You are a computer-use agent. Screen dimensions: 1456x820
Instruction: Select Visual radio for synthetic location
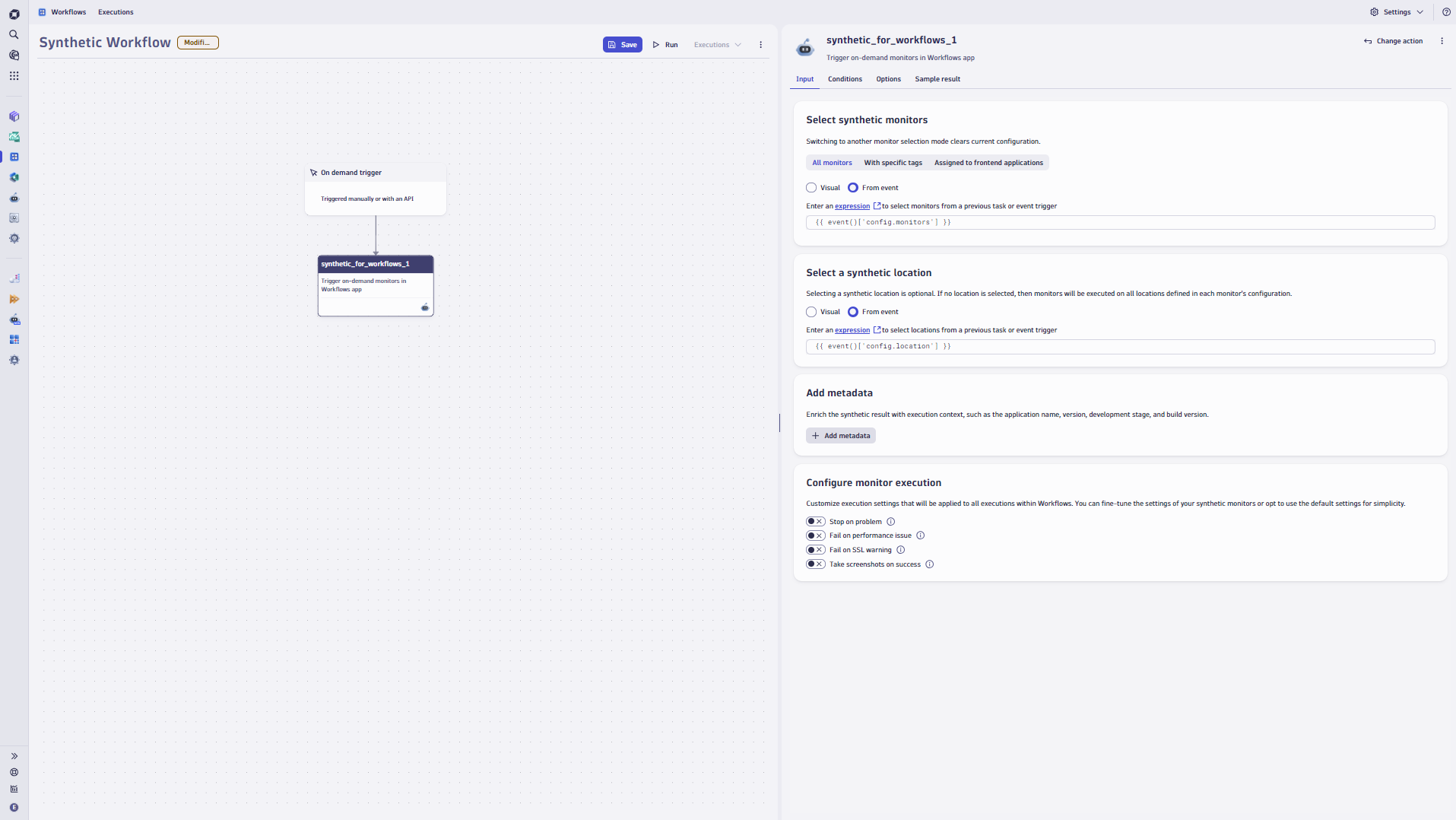pos(811,312)
